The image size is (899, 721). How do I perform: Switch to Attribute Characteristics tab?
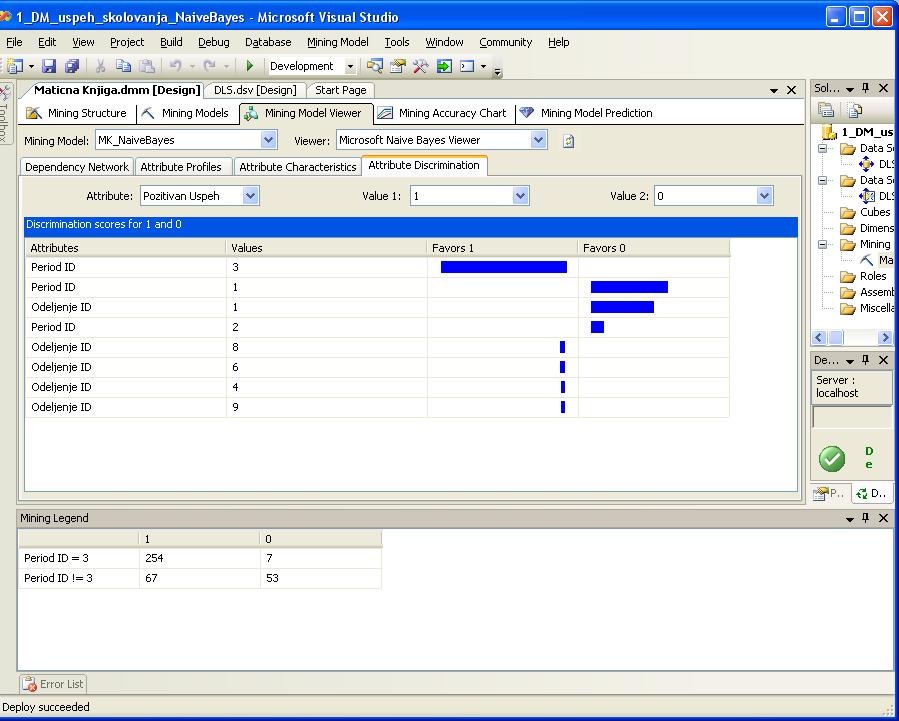point(298,167)
